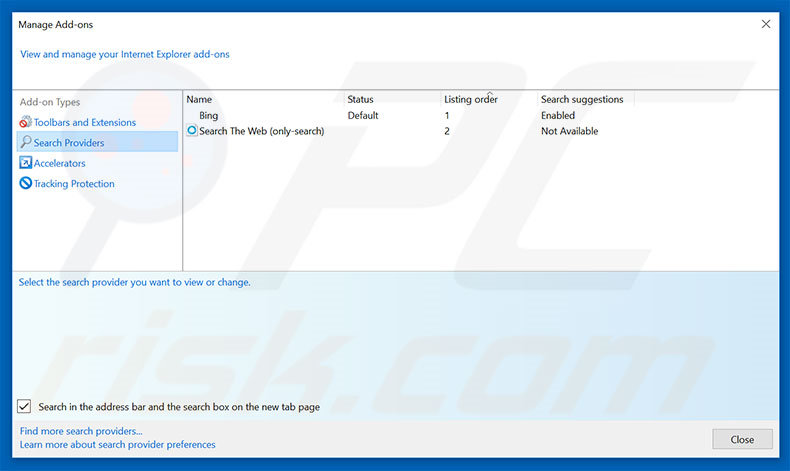Image resolution: width=790 pixels, height=471 pixels.
Task: Click listing order 1 cell for Bing
Action: click(x=447, y=115)
